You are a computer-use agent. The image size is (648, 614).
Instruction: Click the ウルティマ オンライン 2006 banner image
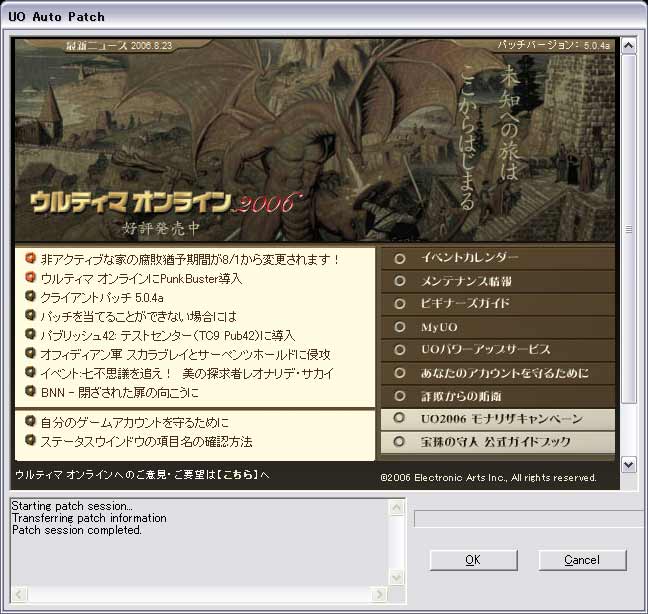tap(315, 140)
